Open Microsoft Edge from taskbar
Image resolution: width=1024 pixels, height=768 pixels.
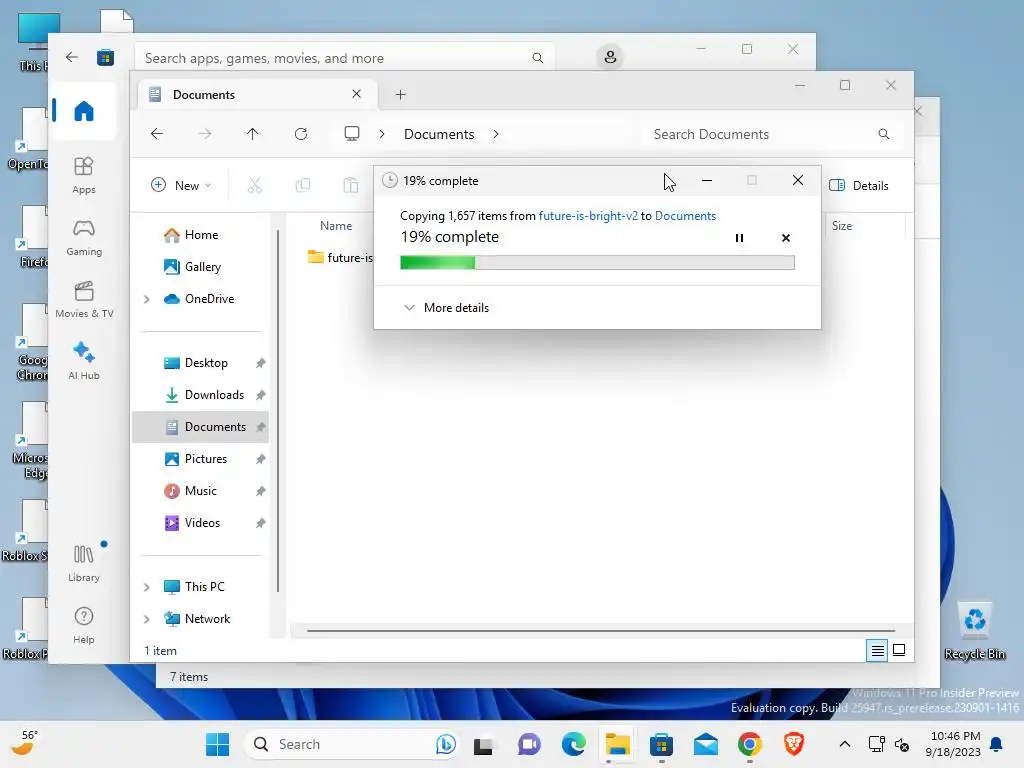[573, 744]
